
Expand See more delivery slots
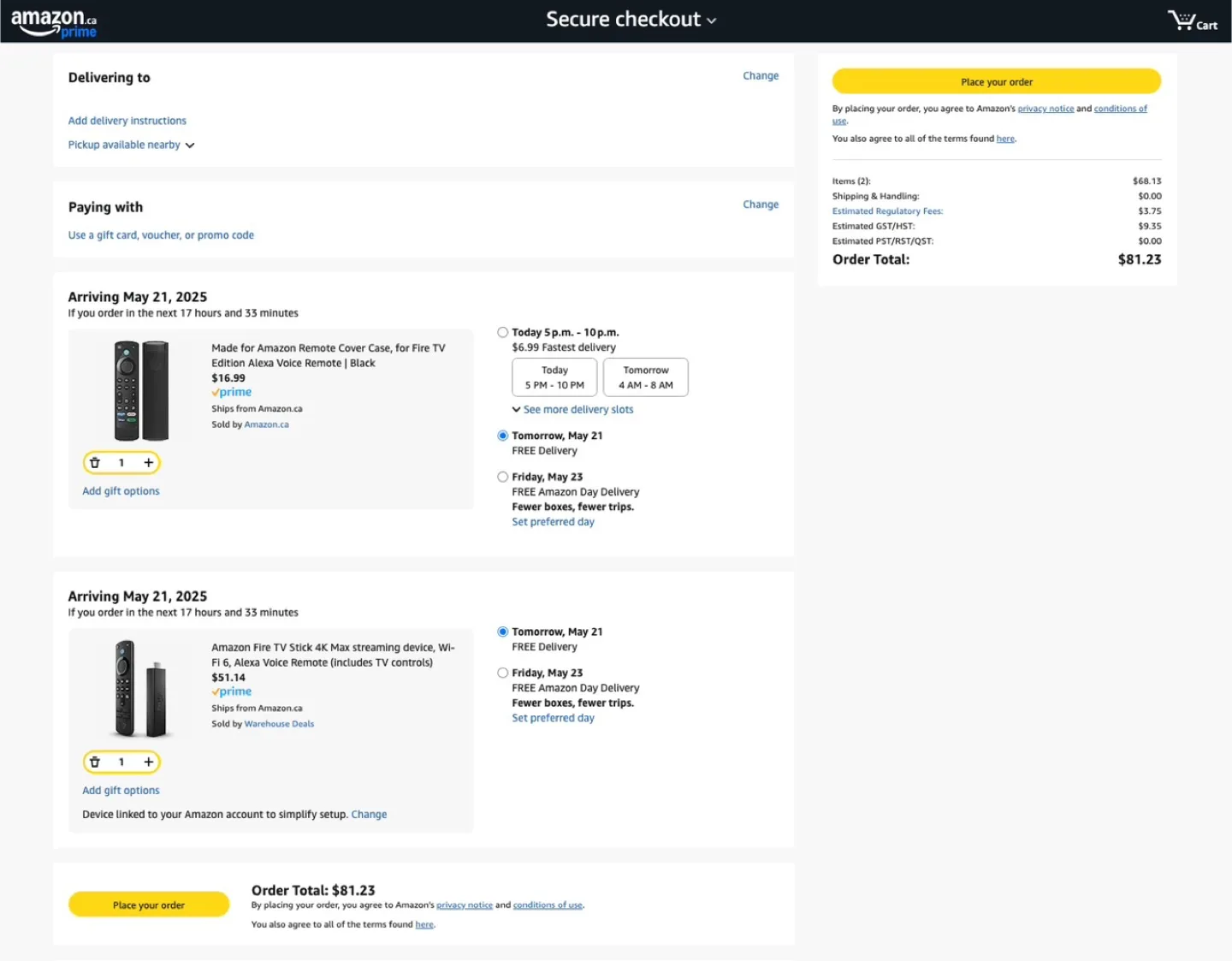pyautogui.click(x=572, y=410)
